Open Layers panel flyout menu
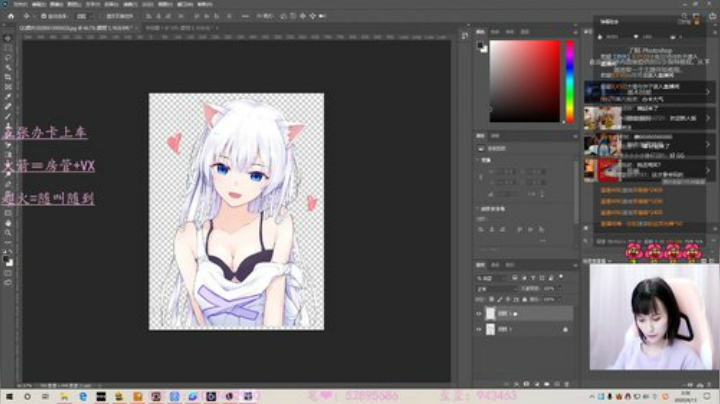This screenshot has width=720, height=404. [x=575, y=265]
